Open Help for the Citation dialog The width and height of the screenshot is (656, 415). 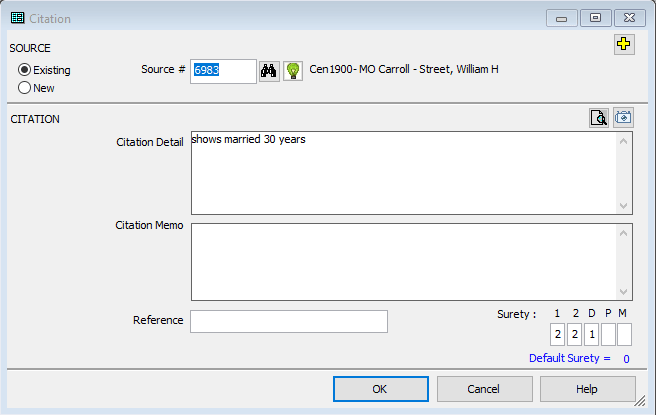587,388
